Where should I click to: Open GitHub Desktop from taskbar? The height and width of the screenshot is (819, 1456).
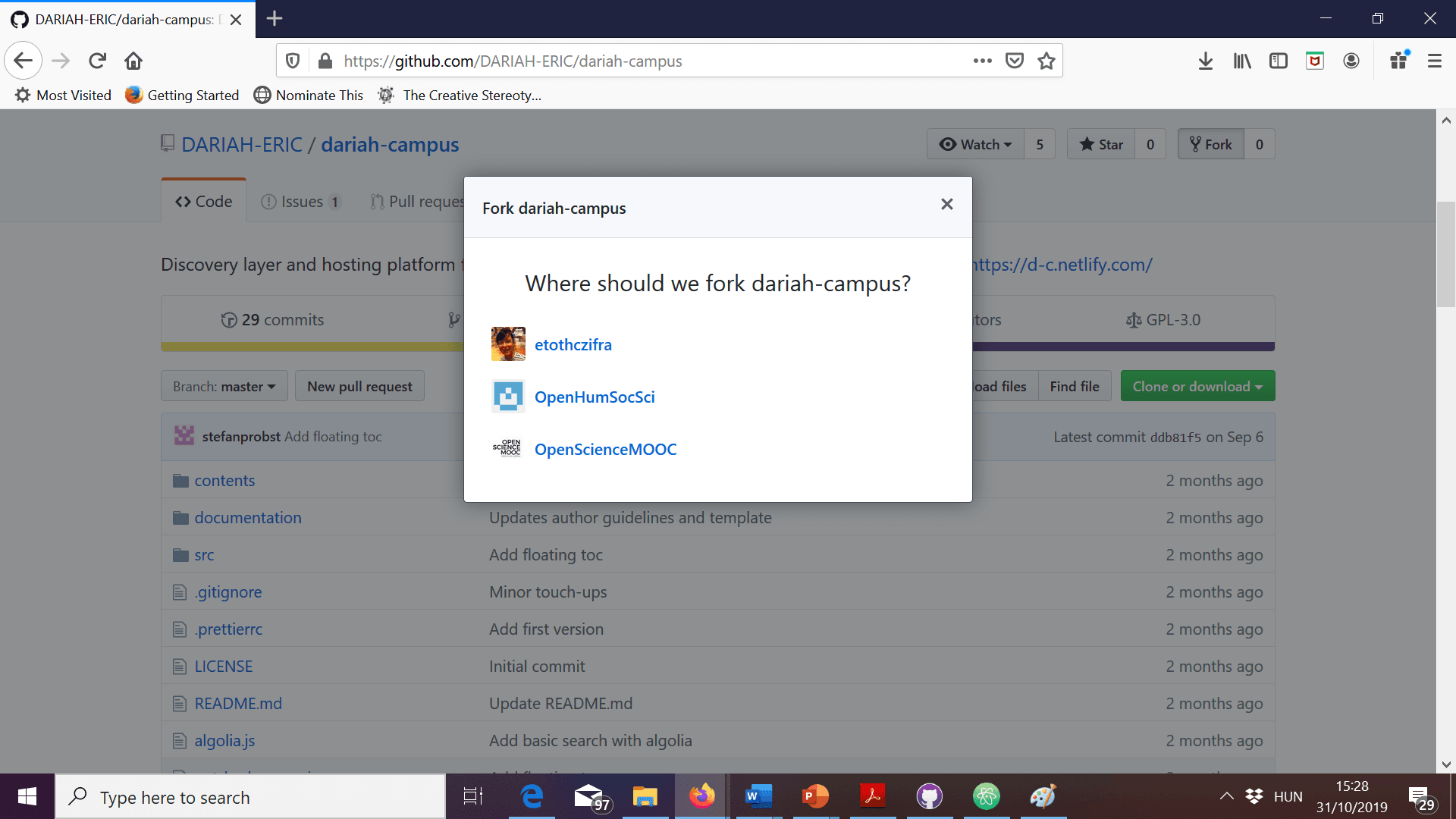coord(929,796)
